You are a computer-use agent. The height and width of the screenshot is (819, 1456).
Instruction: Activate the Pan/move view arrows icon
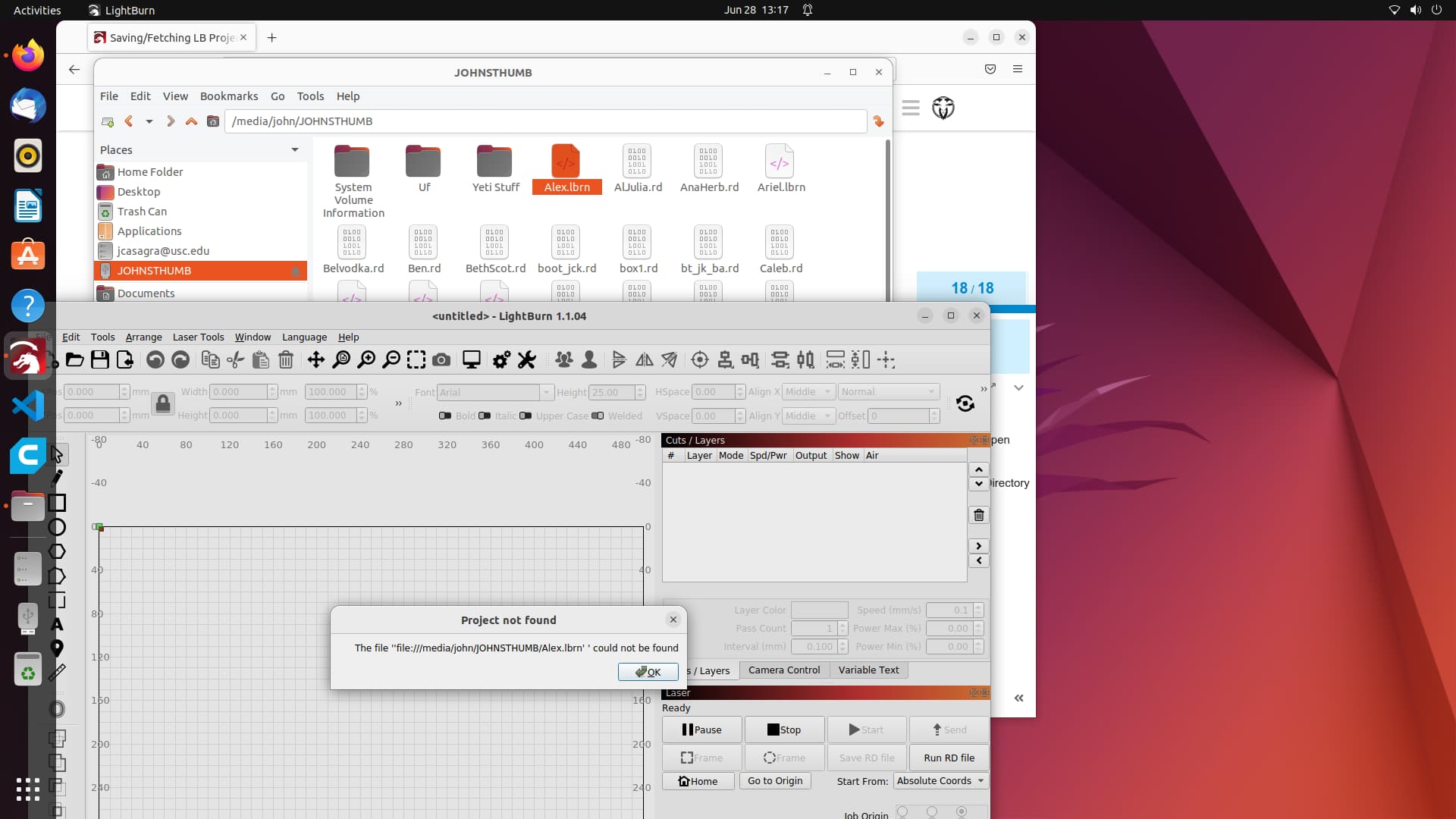pos(316,360)
